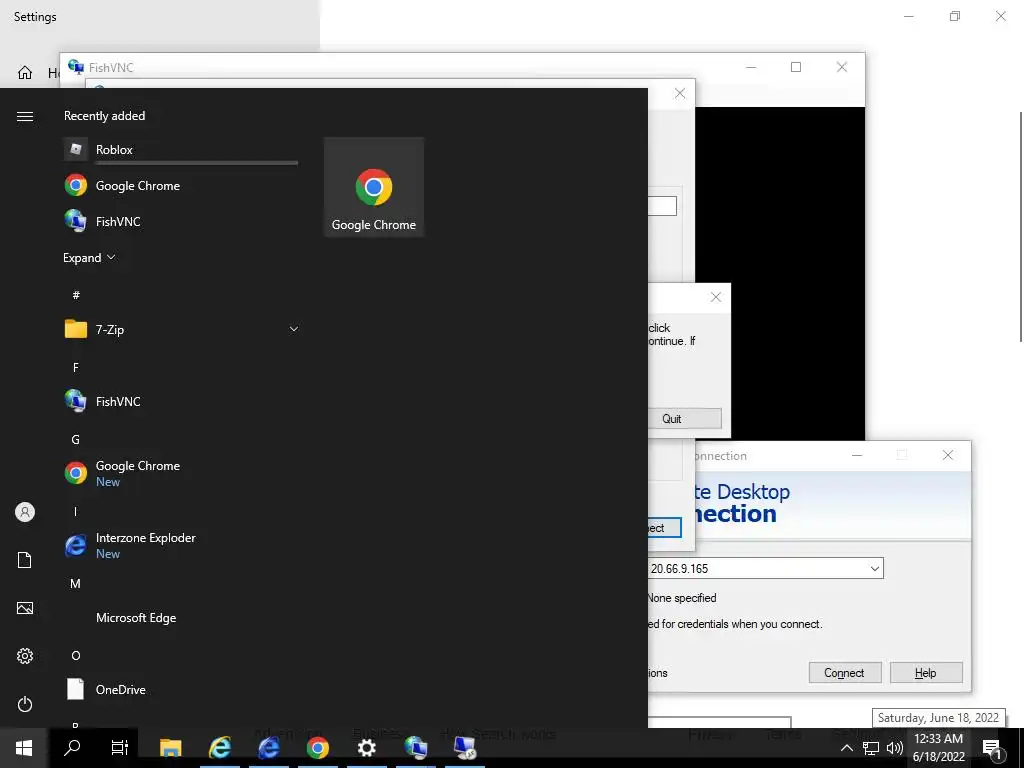The image size is (1024, 768).
Task: Open OneDrive from app list
Action: click(181, 689)
